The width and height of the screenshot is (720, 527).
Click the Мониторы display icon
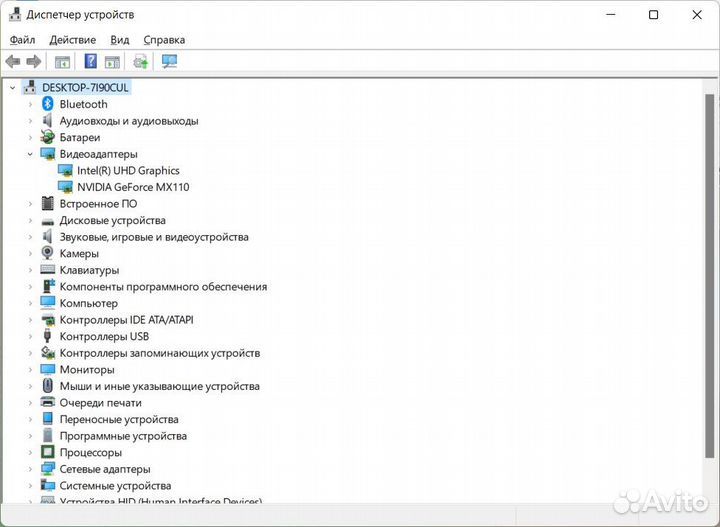tap(47, 369)
